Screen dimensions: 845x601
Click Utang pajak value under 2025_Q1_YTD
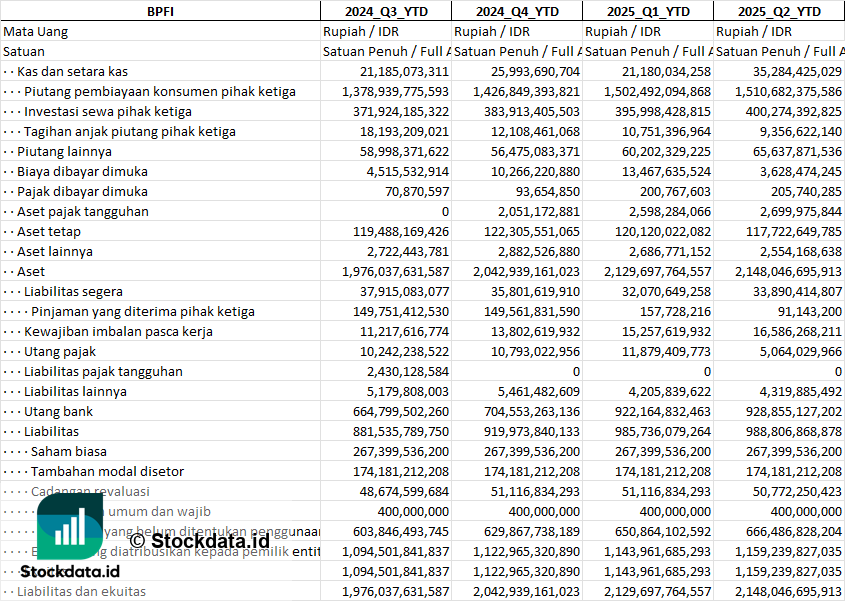tap(665, 351)
